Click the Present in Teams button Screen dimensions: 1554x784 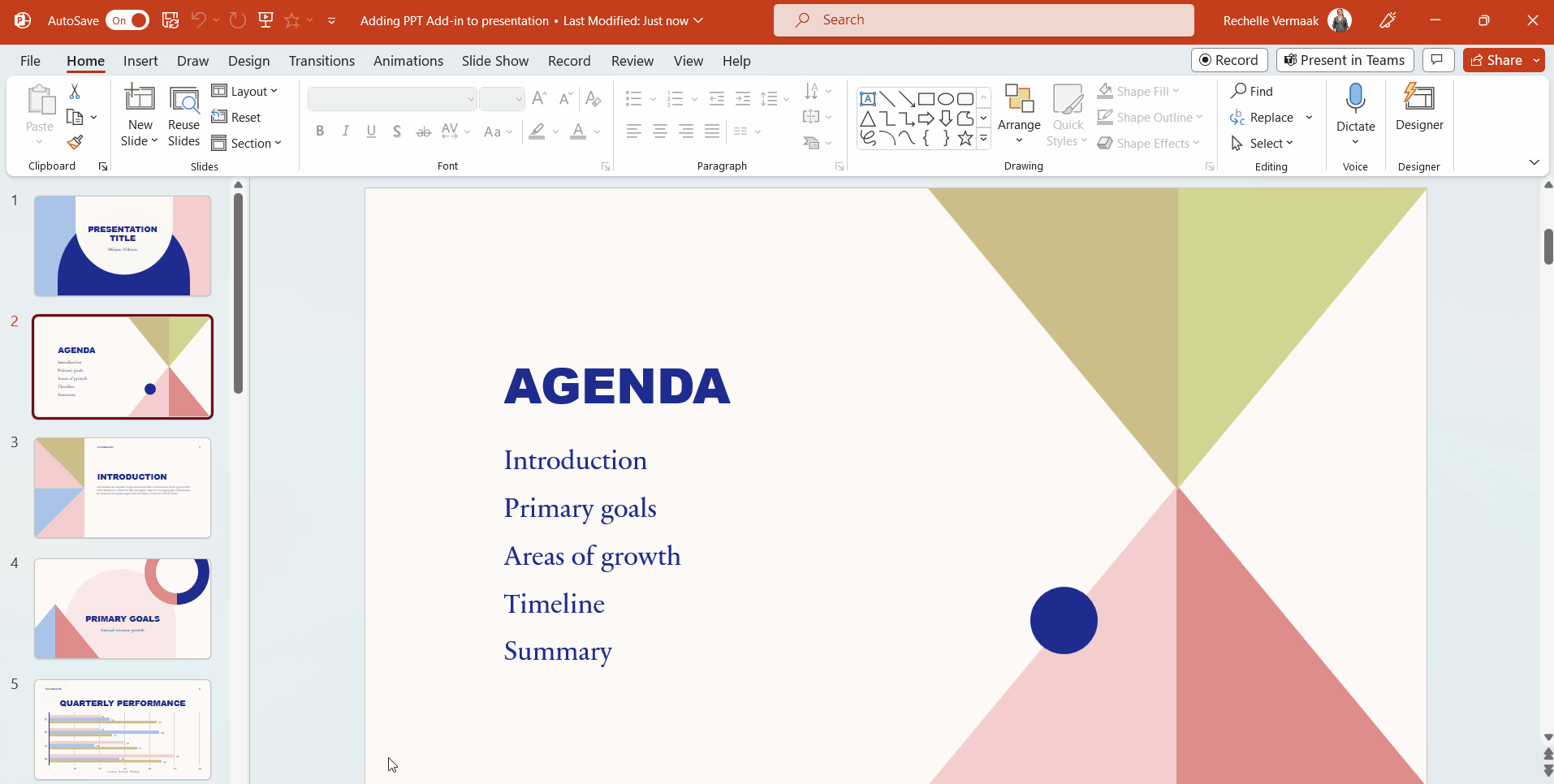coord(1345,60)
